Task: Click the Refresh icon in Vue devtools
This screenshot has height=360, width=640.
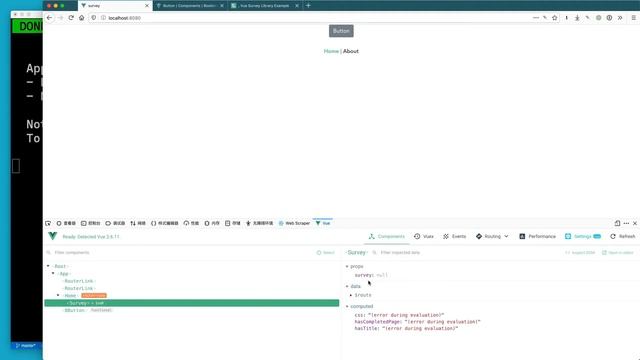Action: pyautogui.click(x=613, y=236)
